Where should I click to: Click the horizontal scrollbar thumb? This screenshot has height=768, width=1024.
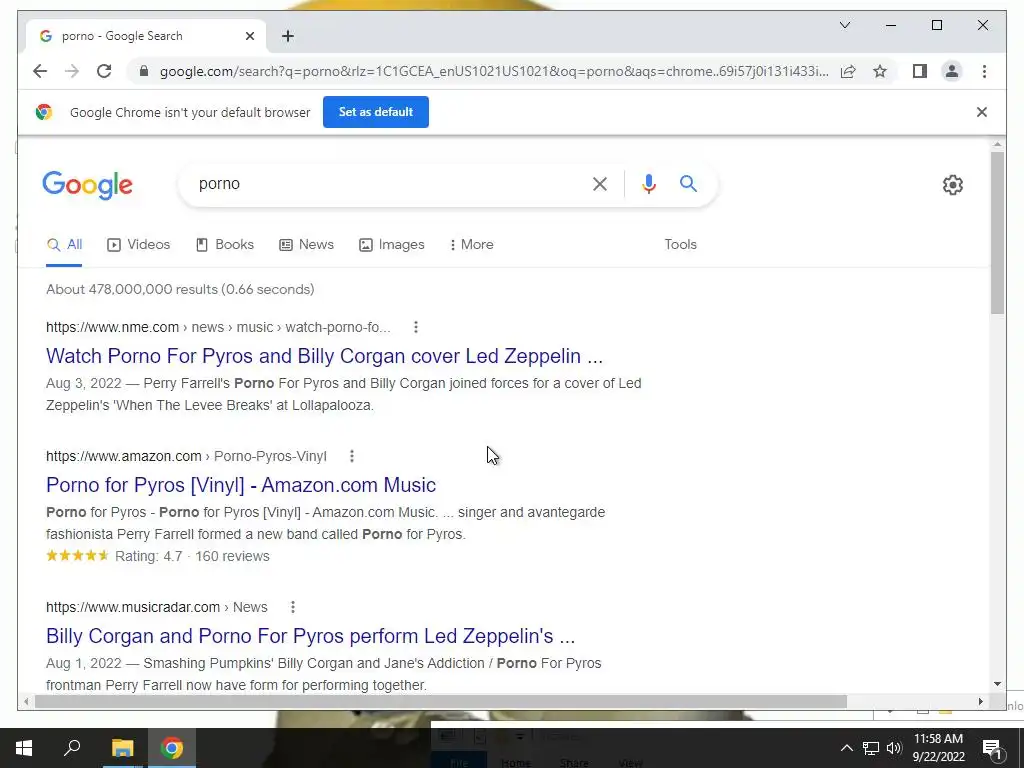440,701
